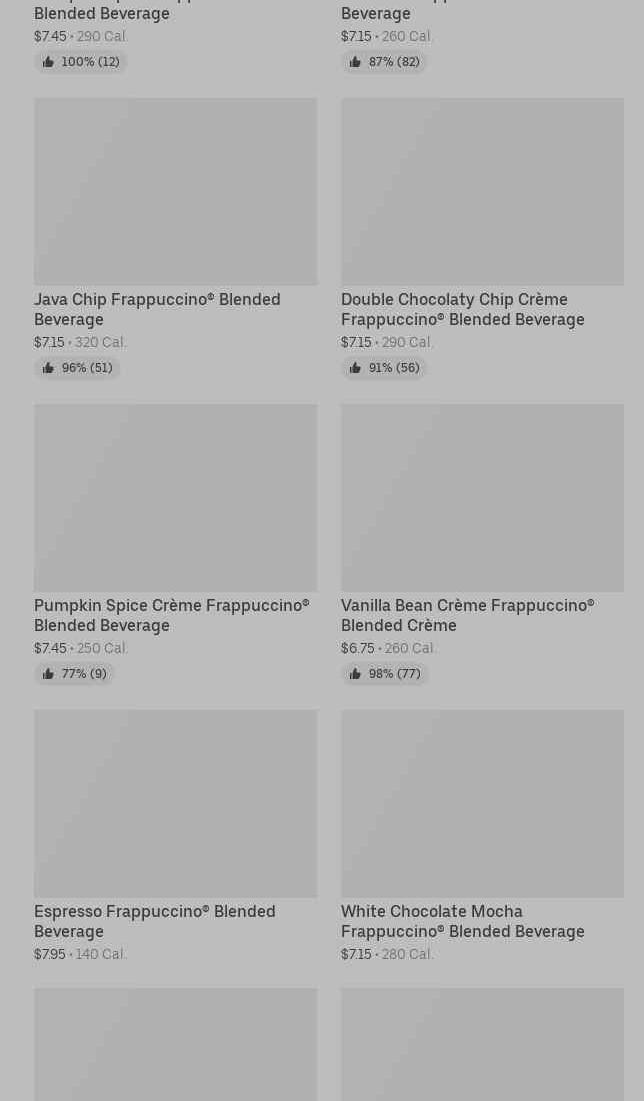
Task: Click thumbs-up icon under Pumpkin Spice Crème Frappuccino
Action: (x=48, y=674)
